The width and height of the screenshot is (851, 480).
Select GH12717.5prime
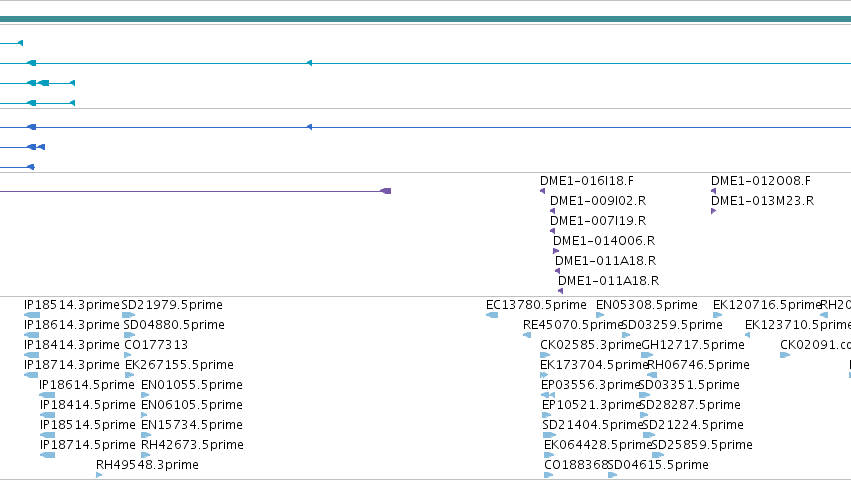tap(694, 345)
